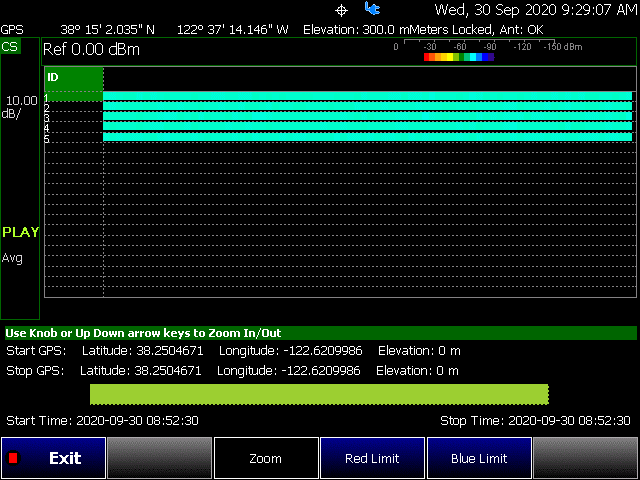Click the Ant: OK status

[x=520, y=30]
